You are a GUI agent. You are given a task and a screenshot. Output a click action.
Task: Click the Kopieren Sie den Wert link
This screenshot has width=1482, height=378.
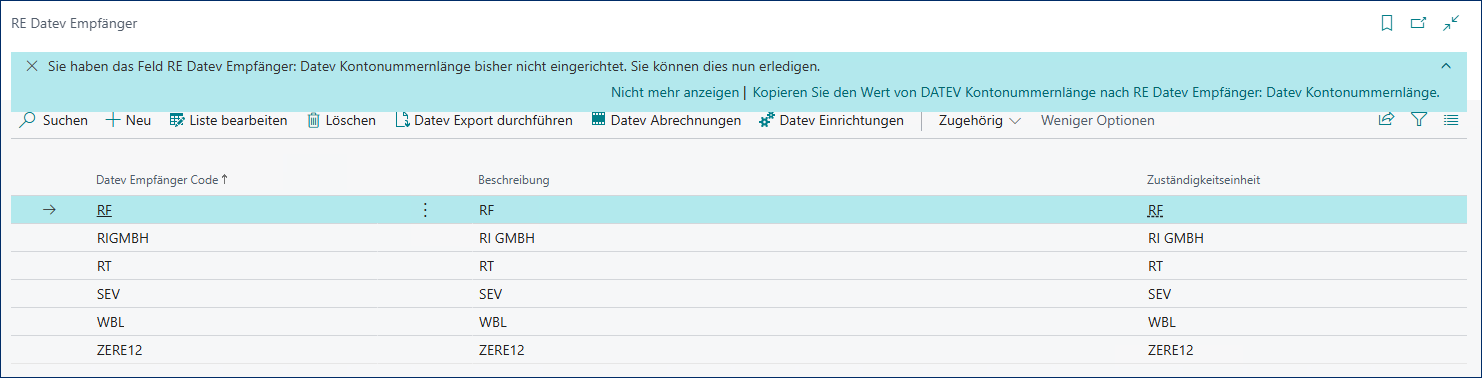pos(1096,92)
